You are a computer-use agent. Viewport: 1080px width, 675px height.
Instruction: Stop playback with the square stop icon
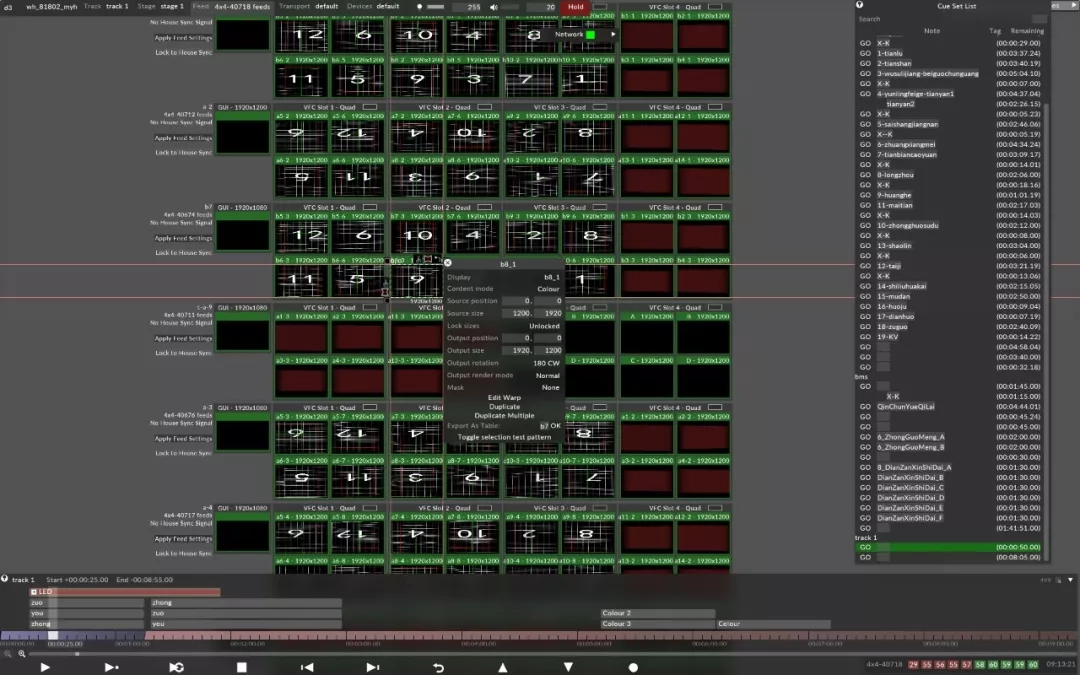point(242,667)
